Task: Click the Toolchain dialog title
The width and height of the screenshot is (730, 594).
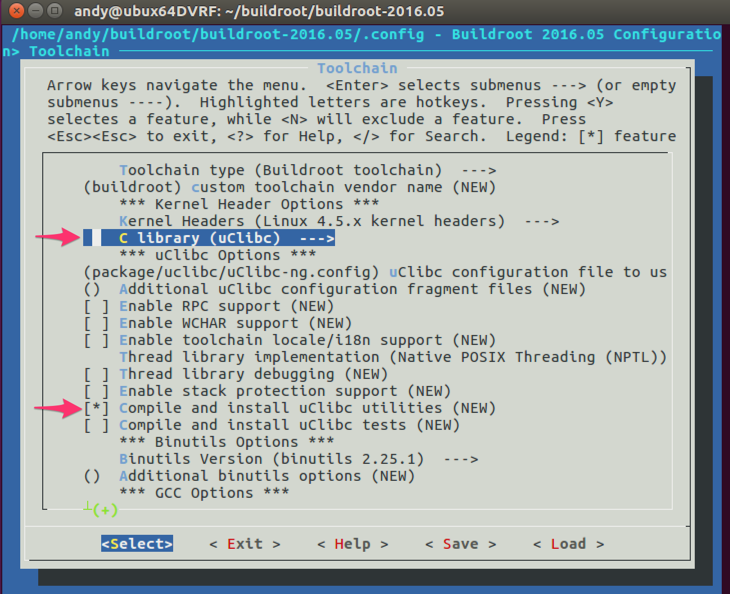Action: (x=357, y=68)
